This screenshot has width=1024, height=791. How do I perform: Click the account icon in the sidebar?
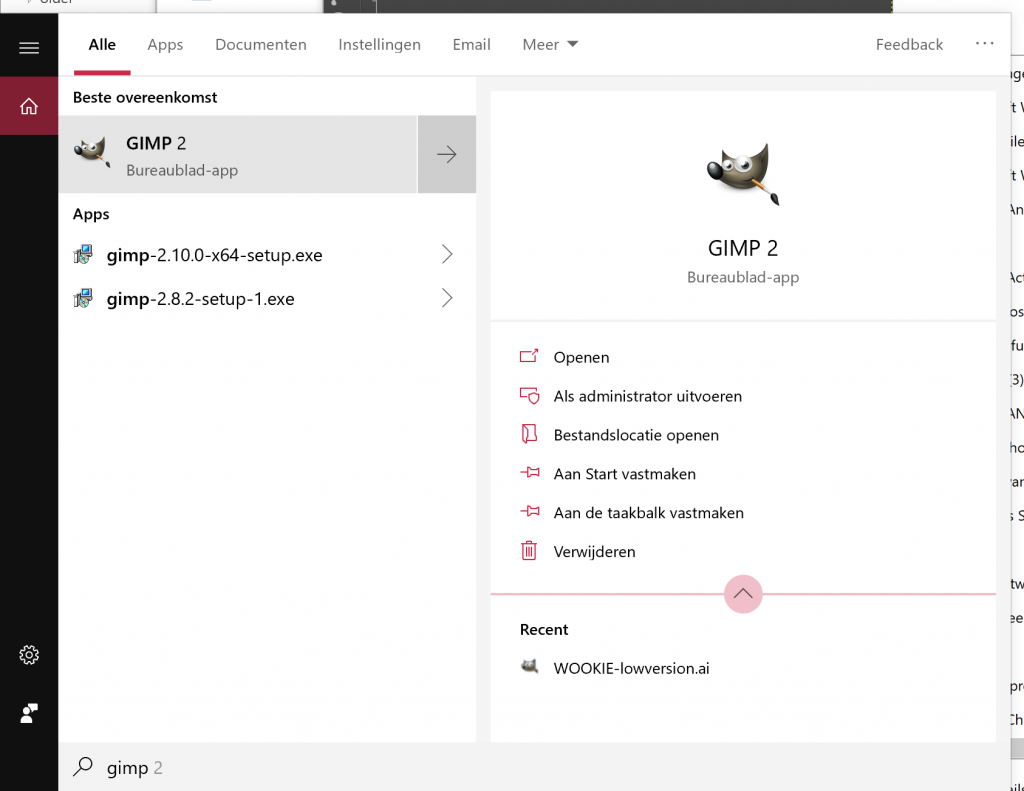point(26,713)
